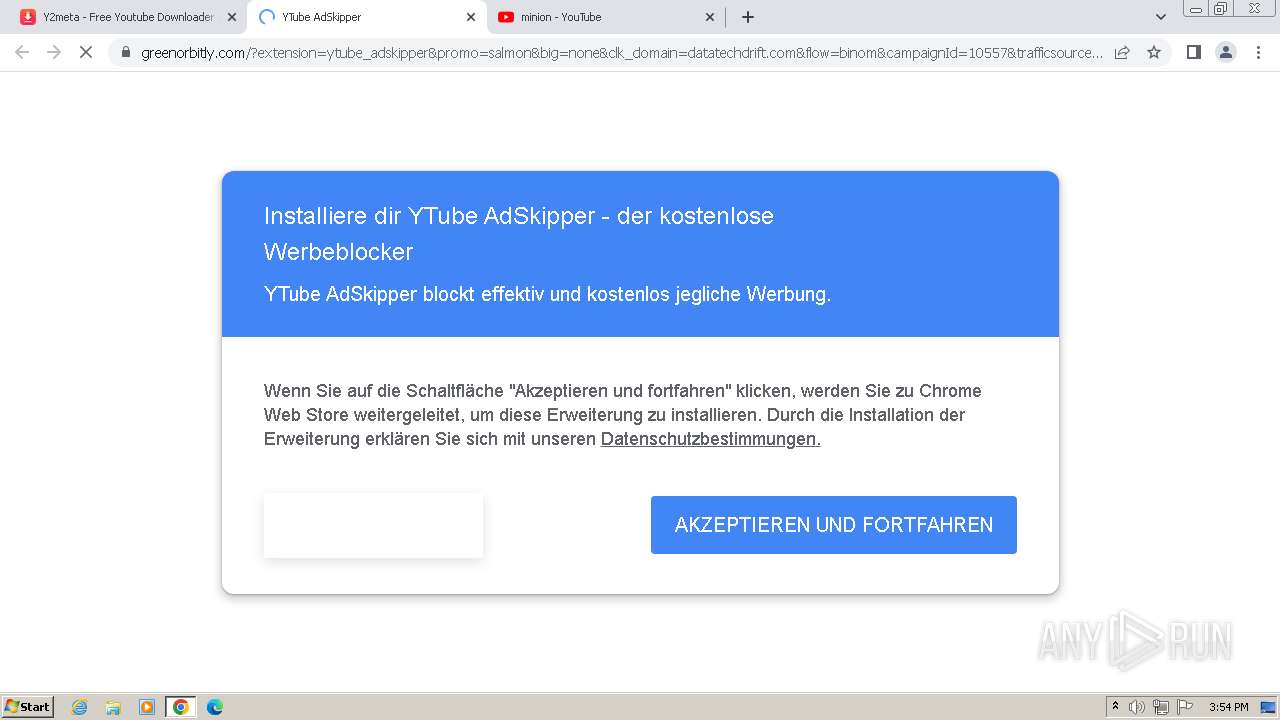Go forward to the next page
The width and height of the screenshot is (1280, 720).
click(54, 52)
